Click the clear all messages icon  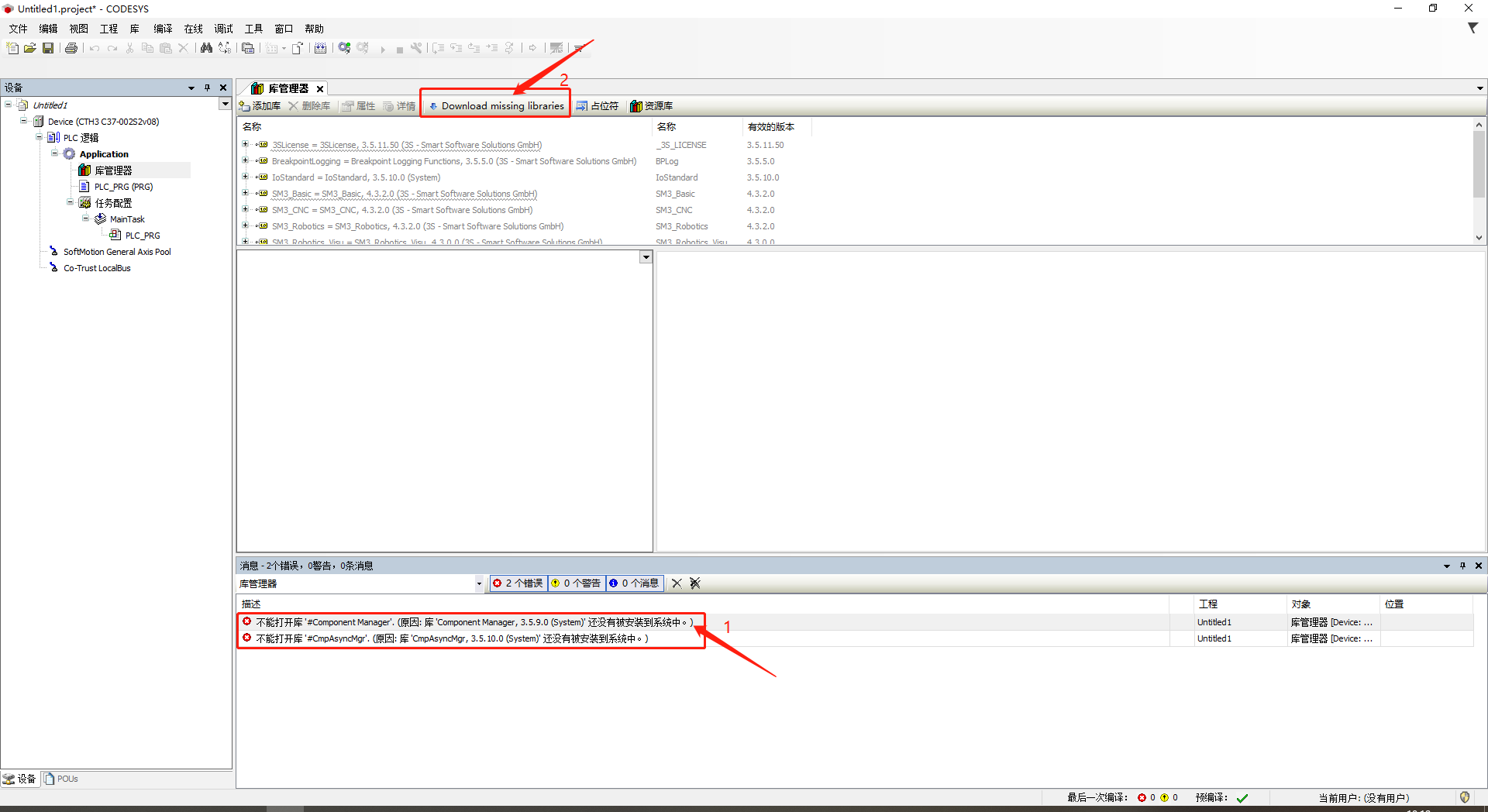pyautogui.click(x=695, y=583)
